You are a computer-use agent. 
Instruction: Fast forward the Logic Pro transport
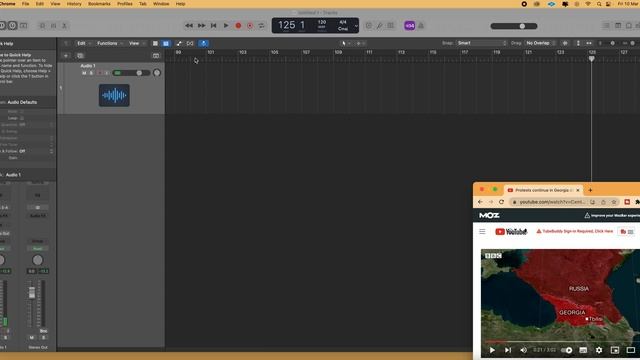coord(201,25)
